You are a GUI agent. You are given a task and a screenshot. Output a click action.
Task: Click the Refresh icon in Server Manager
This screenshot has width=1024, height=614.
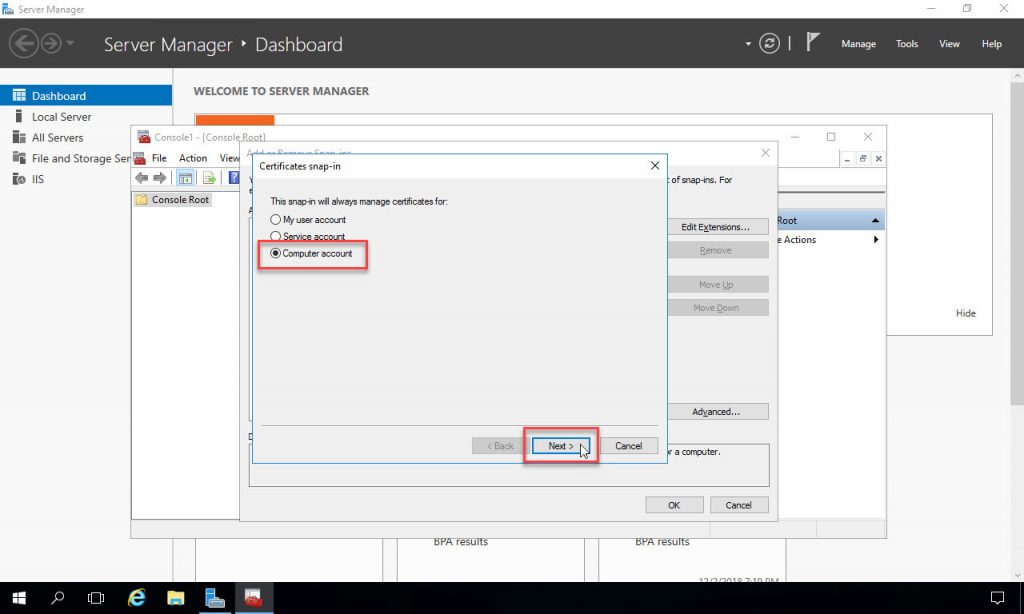(768, 43)
